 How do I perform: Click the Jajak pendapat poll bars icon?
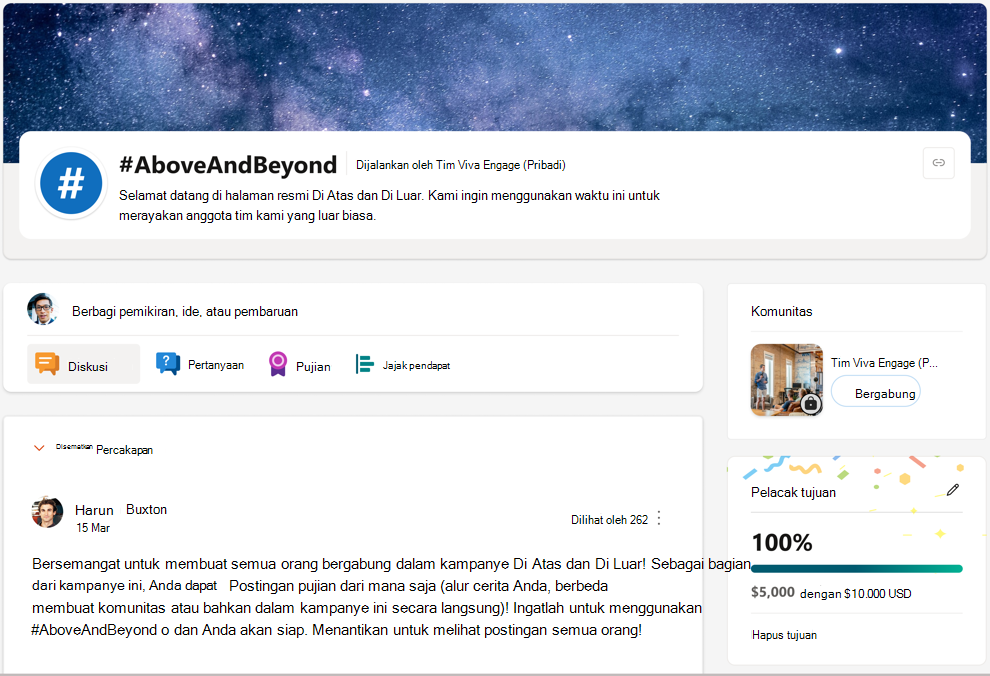click(x=364, y=364)
